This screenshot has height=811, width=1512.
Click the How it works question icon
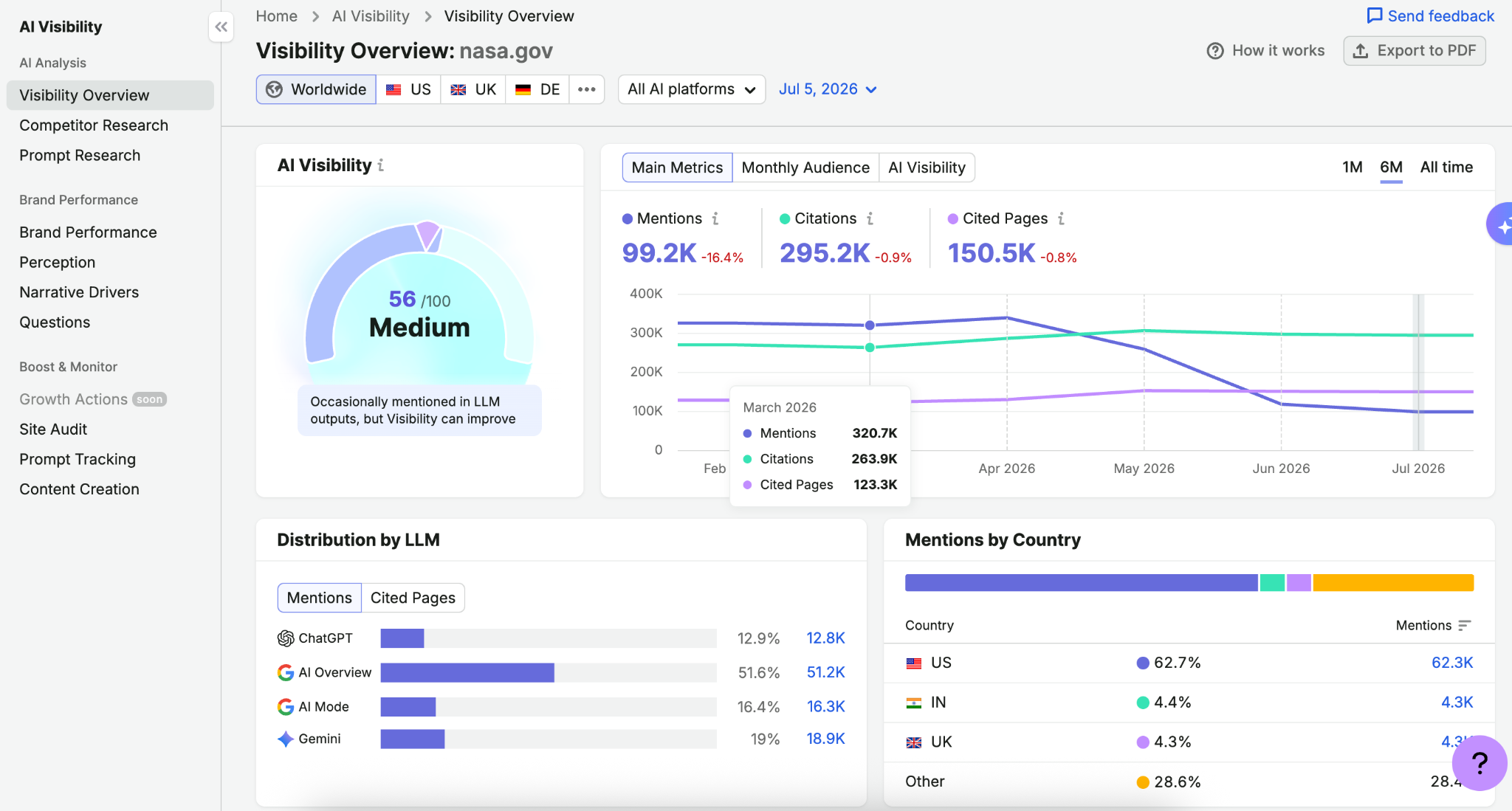[x=1215, y=51]
